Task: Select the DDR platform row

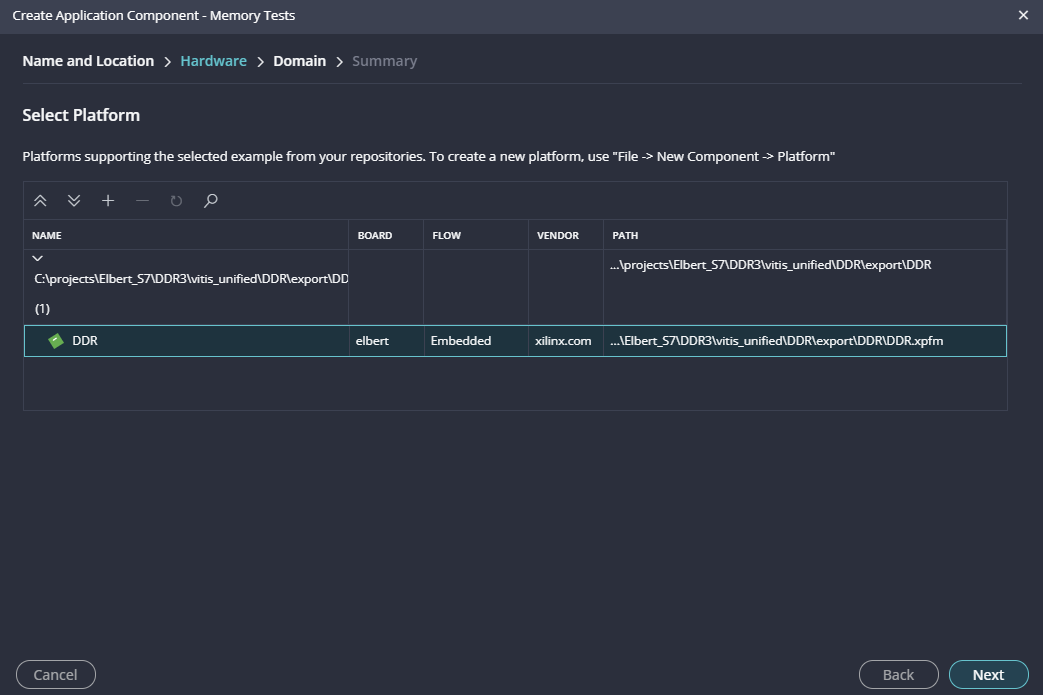Action: coord(200,341)
